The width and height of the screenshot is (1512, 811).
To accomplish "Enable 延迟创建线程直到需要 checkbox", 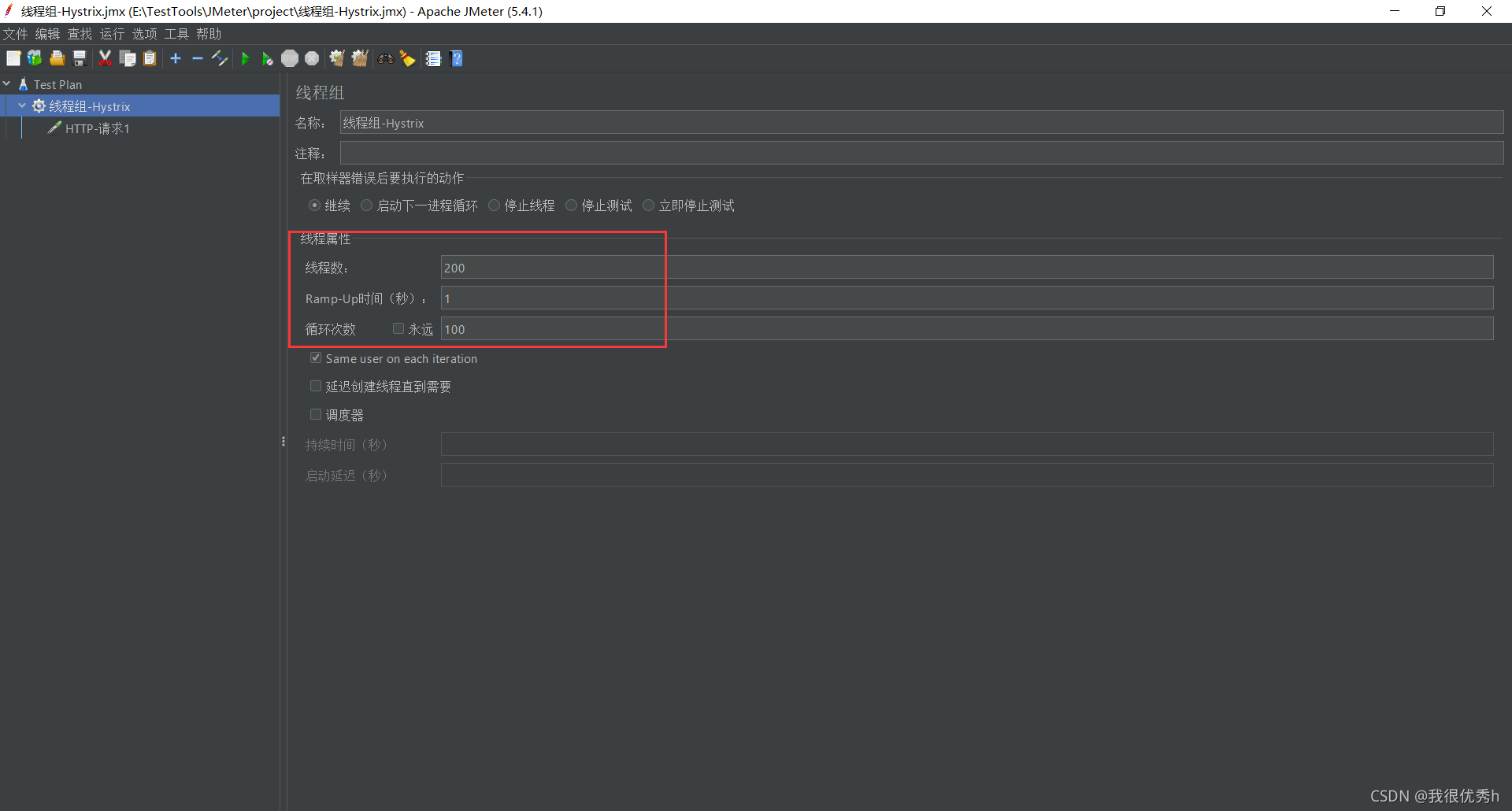I will point(316,386).
